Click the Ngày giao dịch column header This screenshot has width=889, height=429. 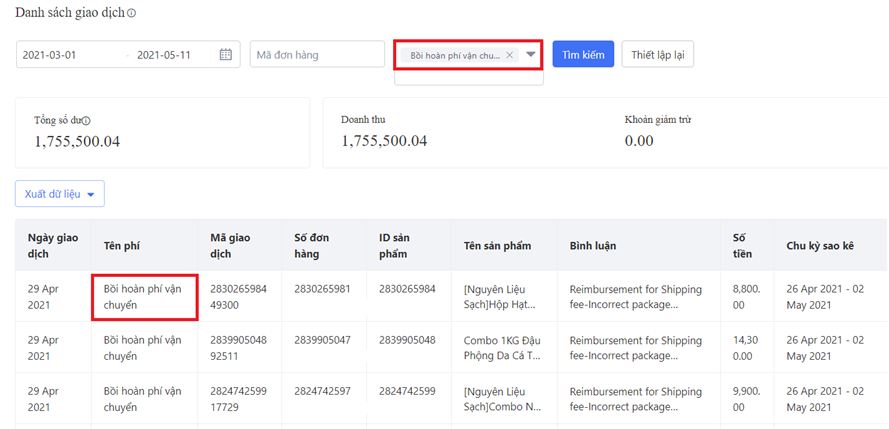coord(53,245)
